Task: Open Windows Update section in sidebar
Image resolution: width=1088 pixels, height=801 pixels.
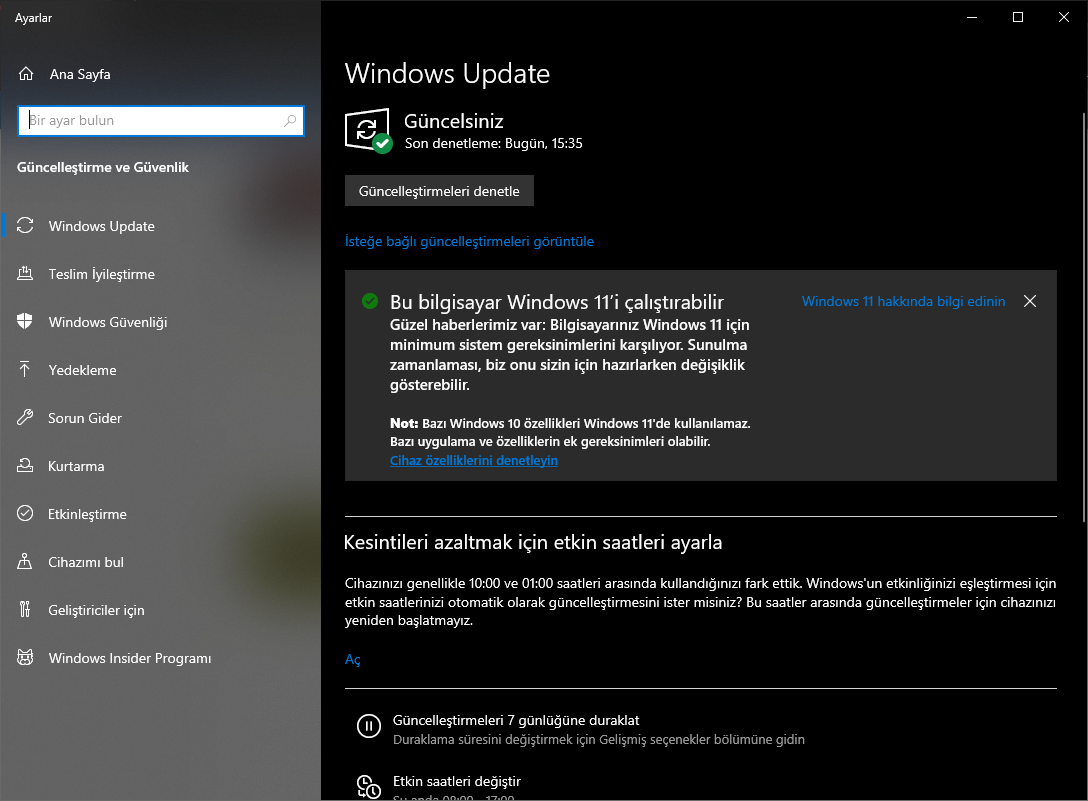Action: 160,226
